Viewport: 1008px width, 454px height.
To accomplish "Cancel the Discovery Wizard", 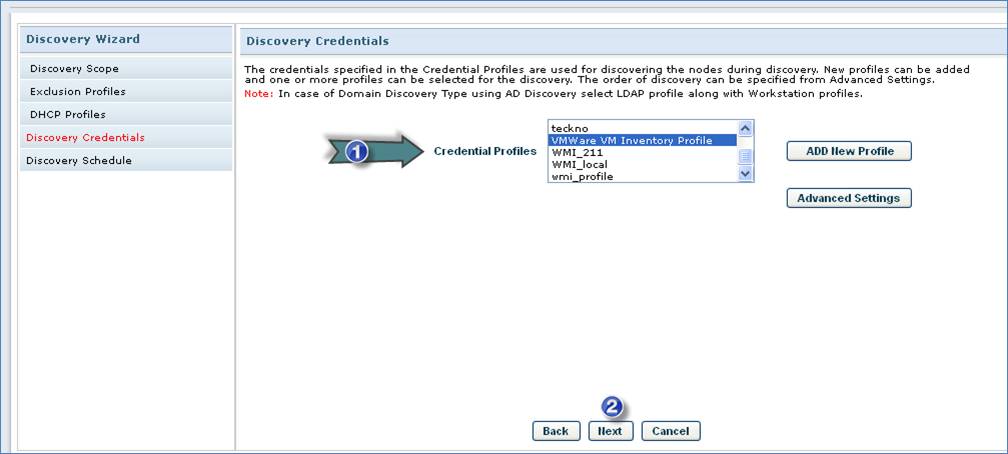I will point(671,431).
